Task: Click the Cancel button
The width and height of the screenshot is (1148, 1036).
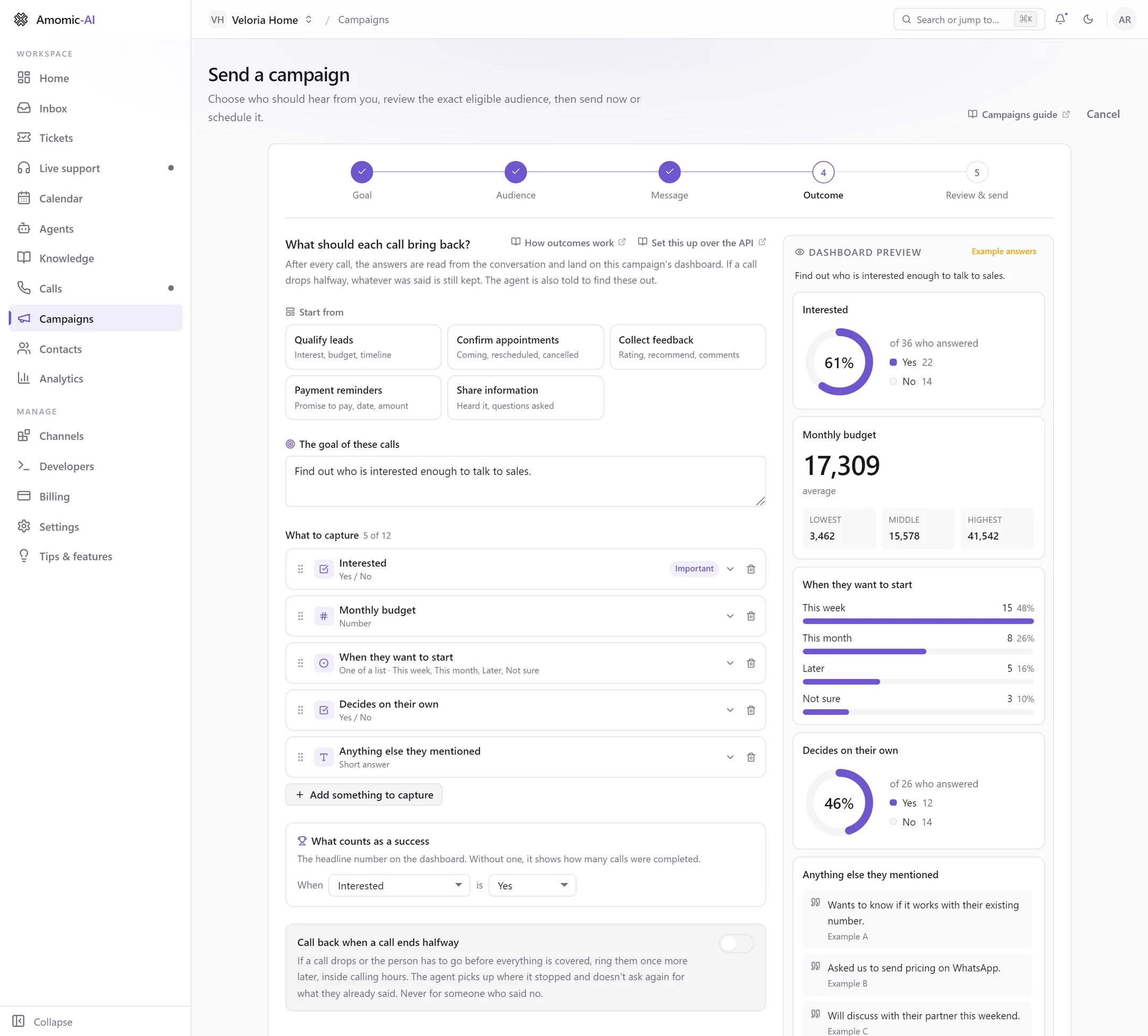Action: (1102, 114)
